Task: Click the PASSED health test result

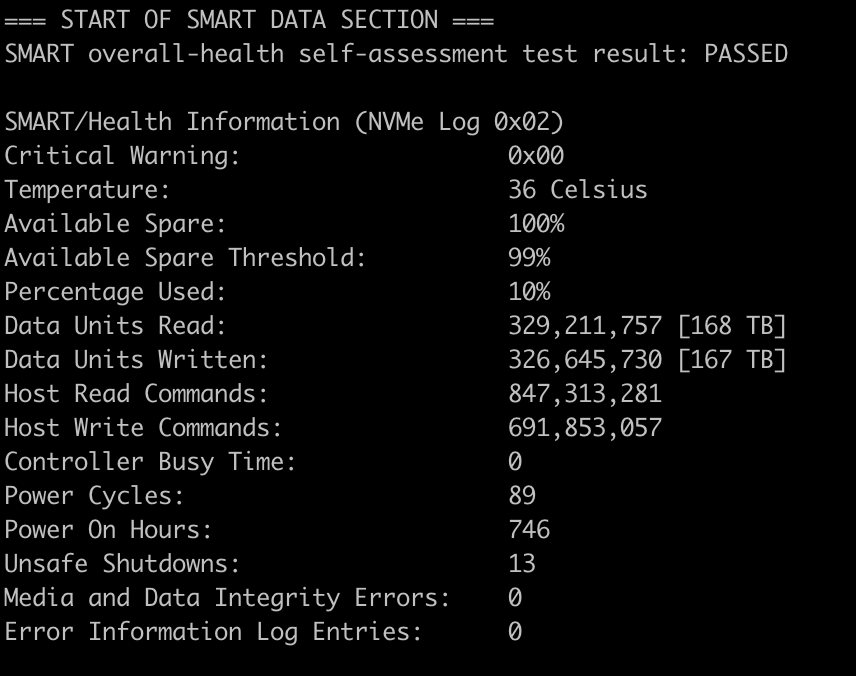Action: 746,54
